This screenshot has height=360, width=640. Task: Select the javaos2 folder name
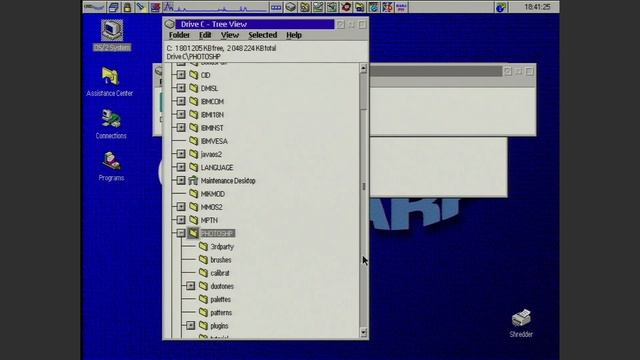(211, 154)
